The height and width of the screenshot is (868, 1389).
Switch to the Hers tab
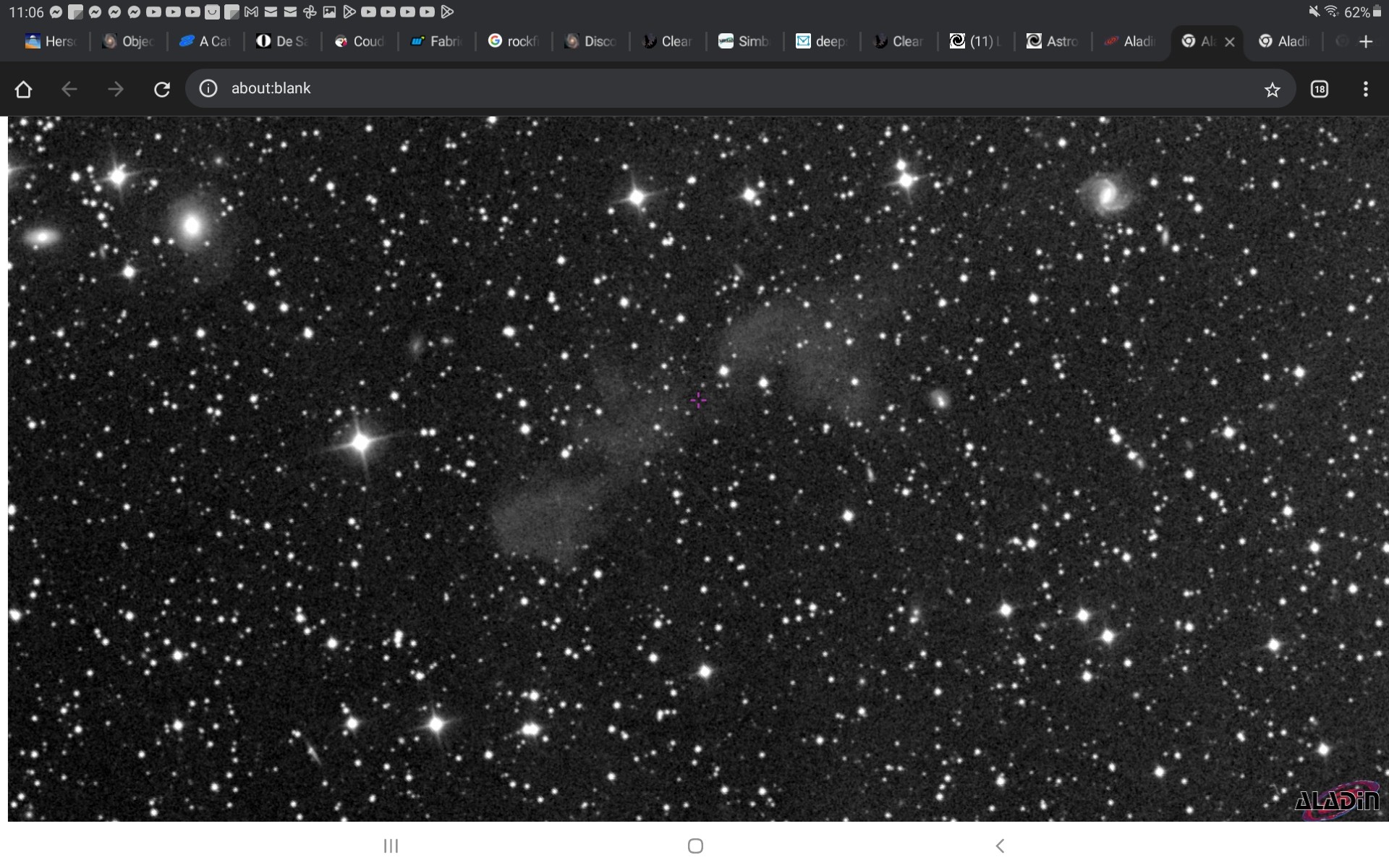click(x=51, y=42)
